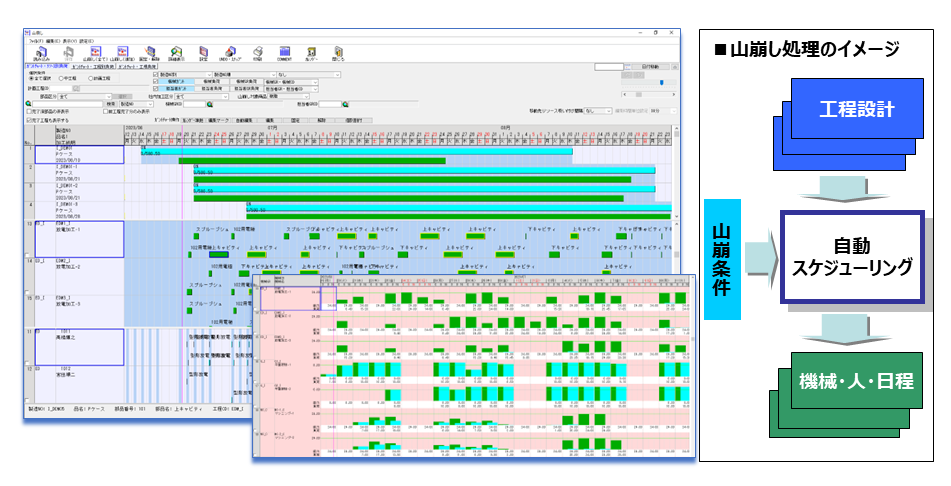Open the first sort-key dropdown in the top row
This screenshot has height=486, width=951.
pyautogui.click(x=185, y=75)
